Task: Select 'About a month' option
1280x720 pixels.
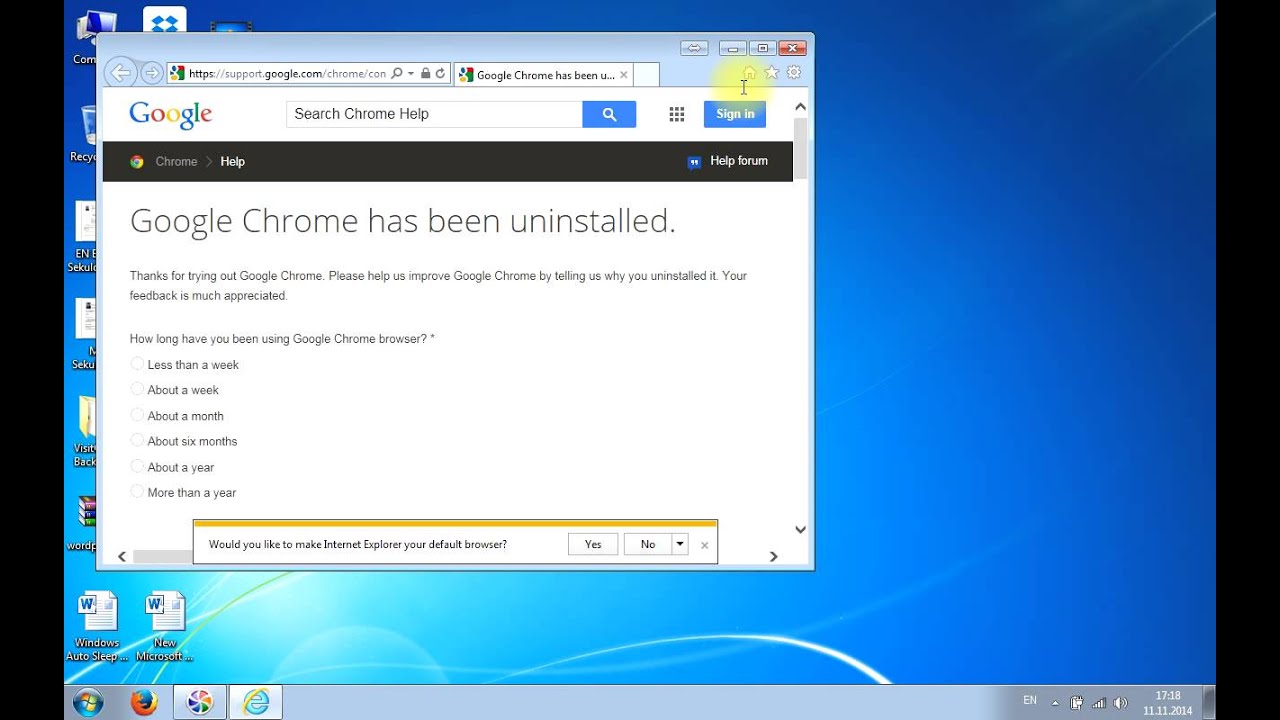Action: 137,415
